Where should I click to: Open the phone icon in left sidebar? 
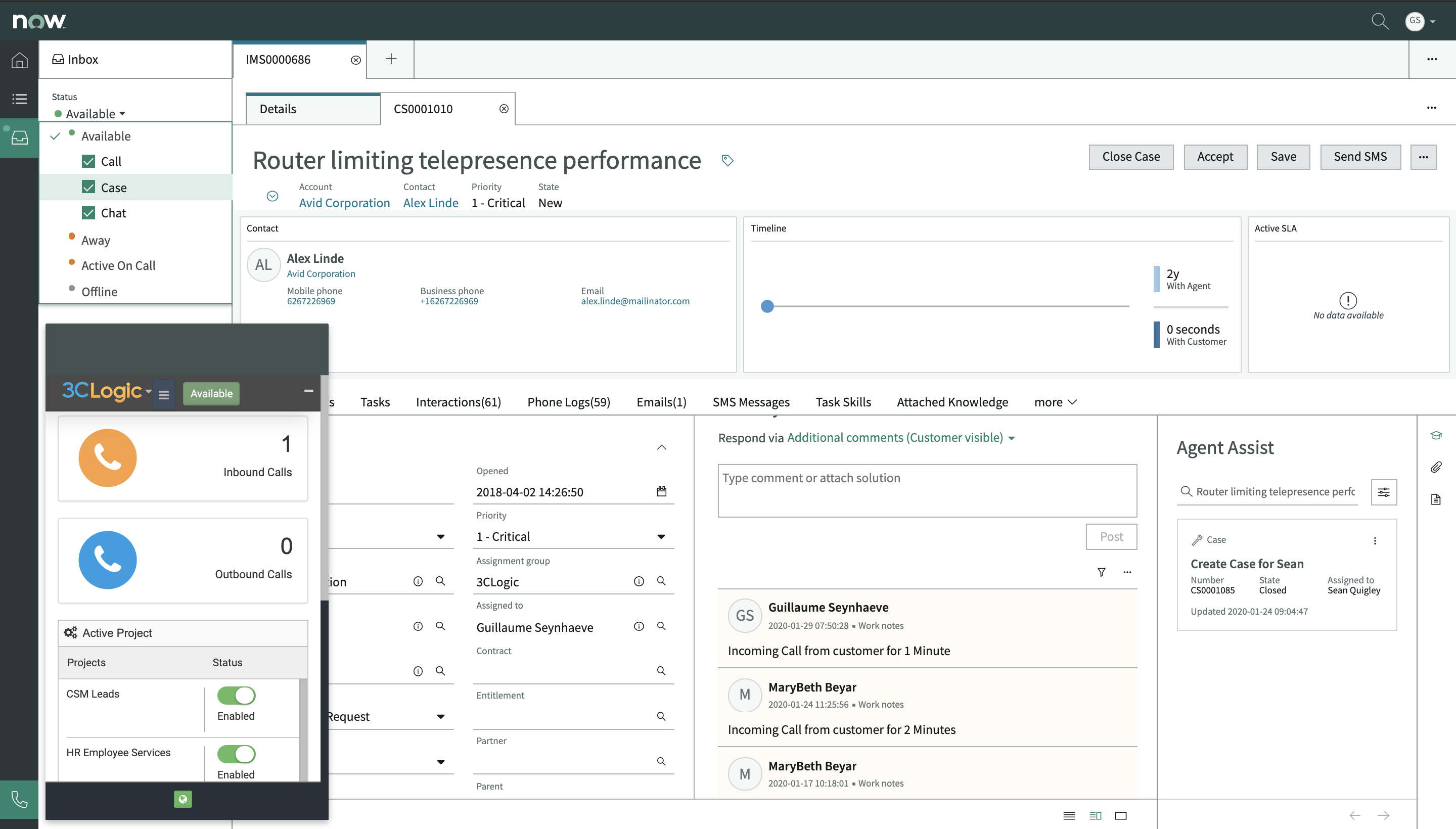19,799
